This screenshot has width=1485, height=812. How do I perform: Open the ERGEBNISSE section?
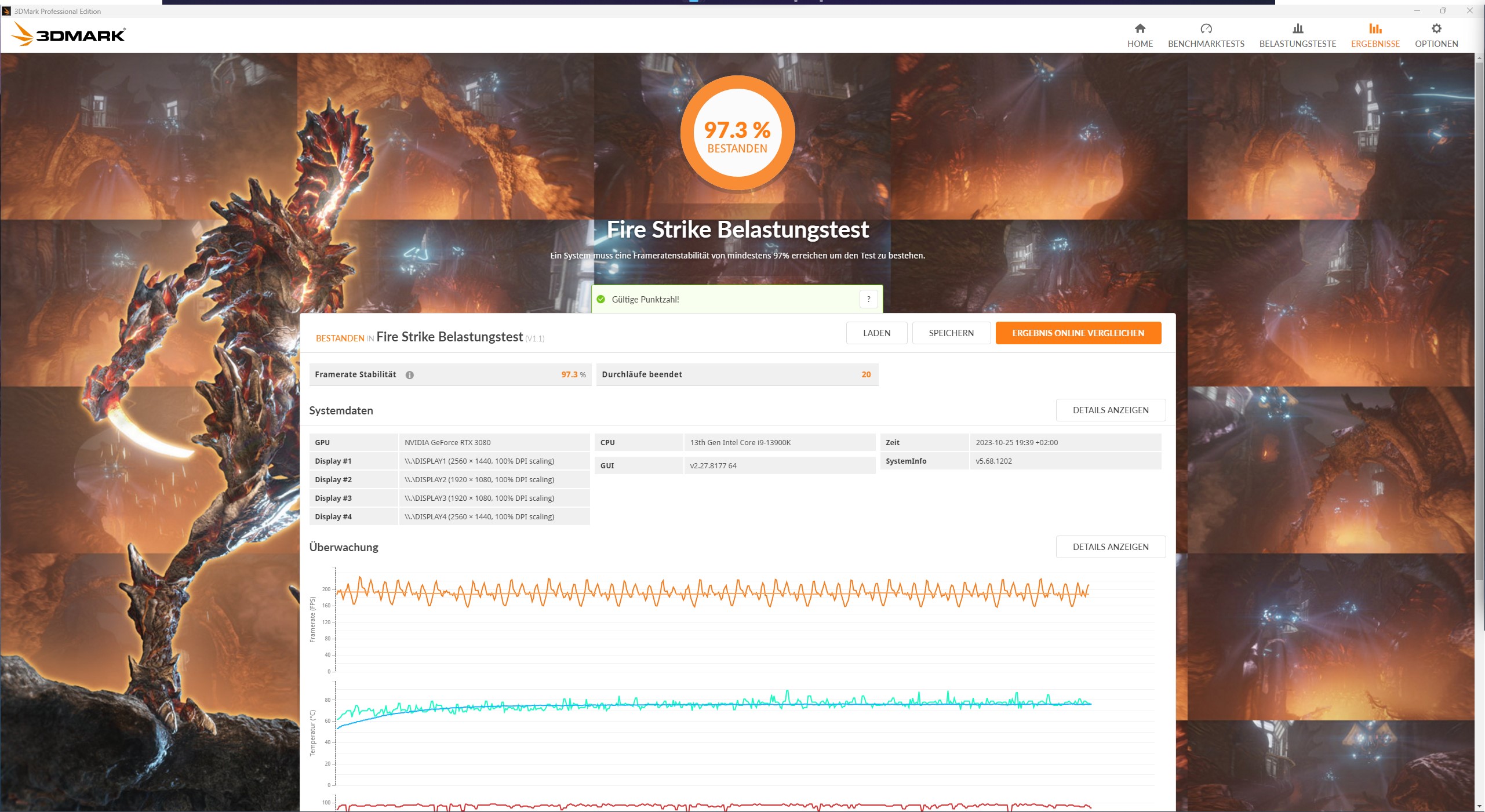pos(1375,37)
